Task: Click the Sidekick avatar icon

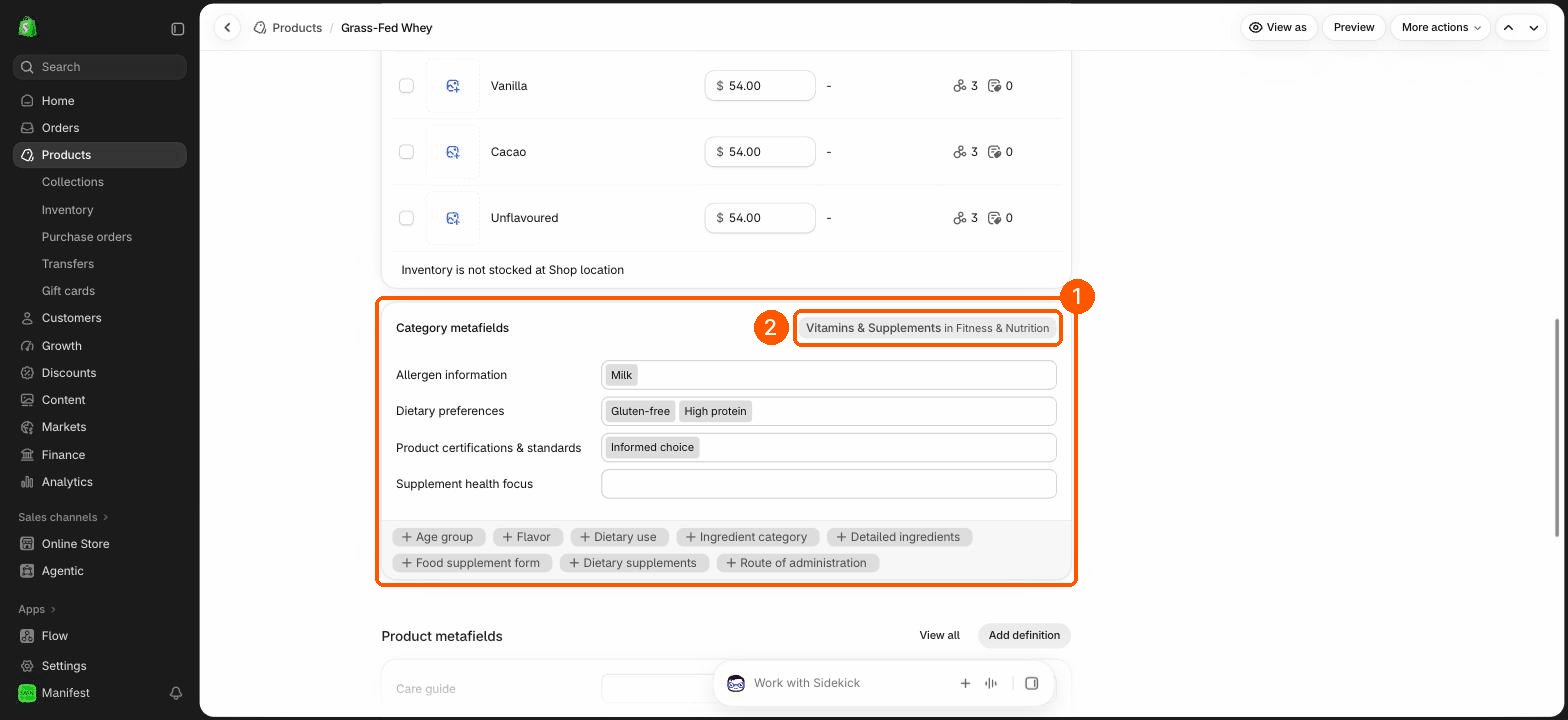Action: tap(736, 683)
